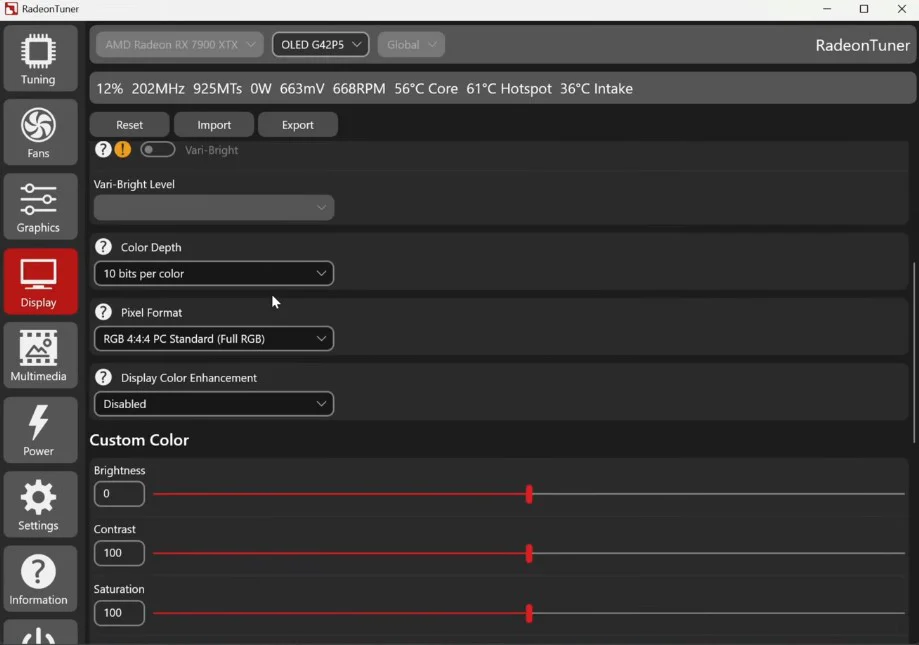Screen dimensions: 919x645
Task: Open Settings from the sidebar
Action: [38, 506]
